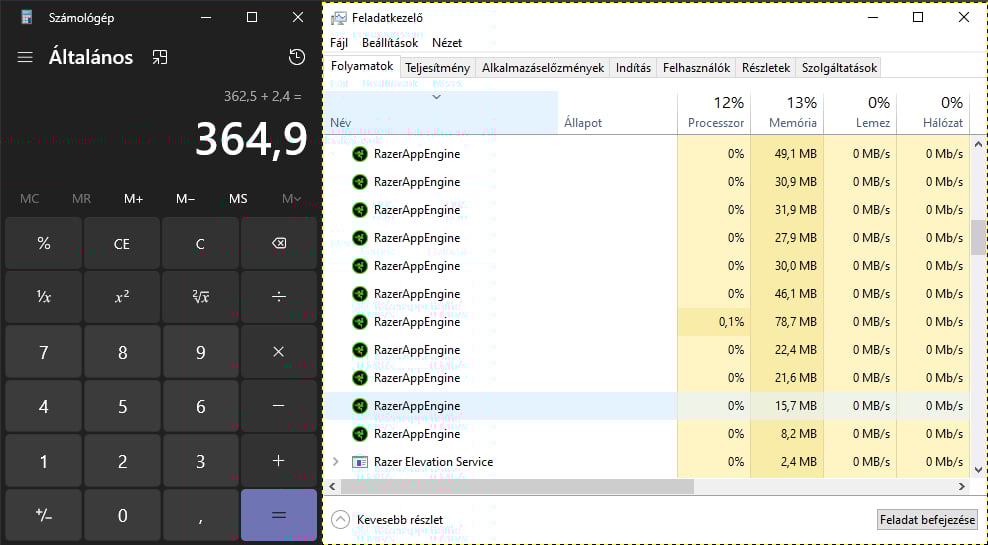Click the percent button on calculator

pyautogui.click(x=44, y=244)
